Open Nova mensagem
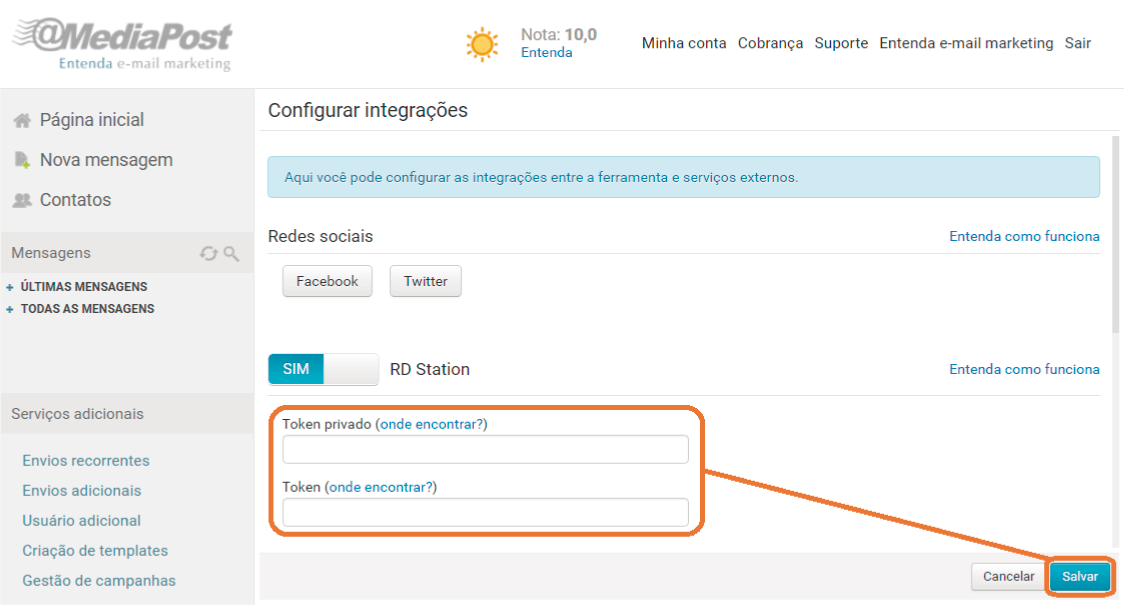 pos(106,160)
